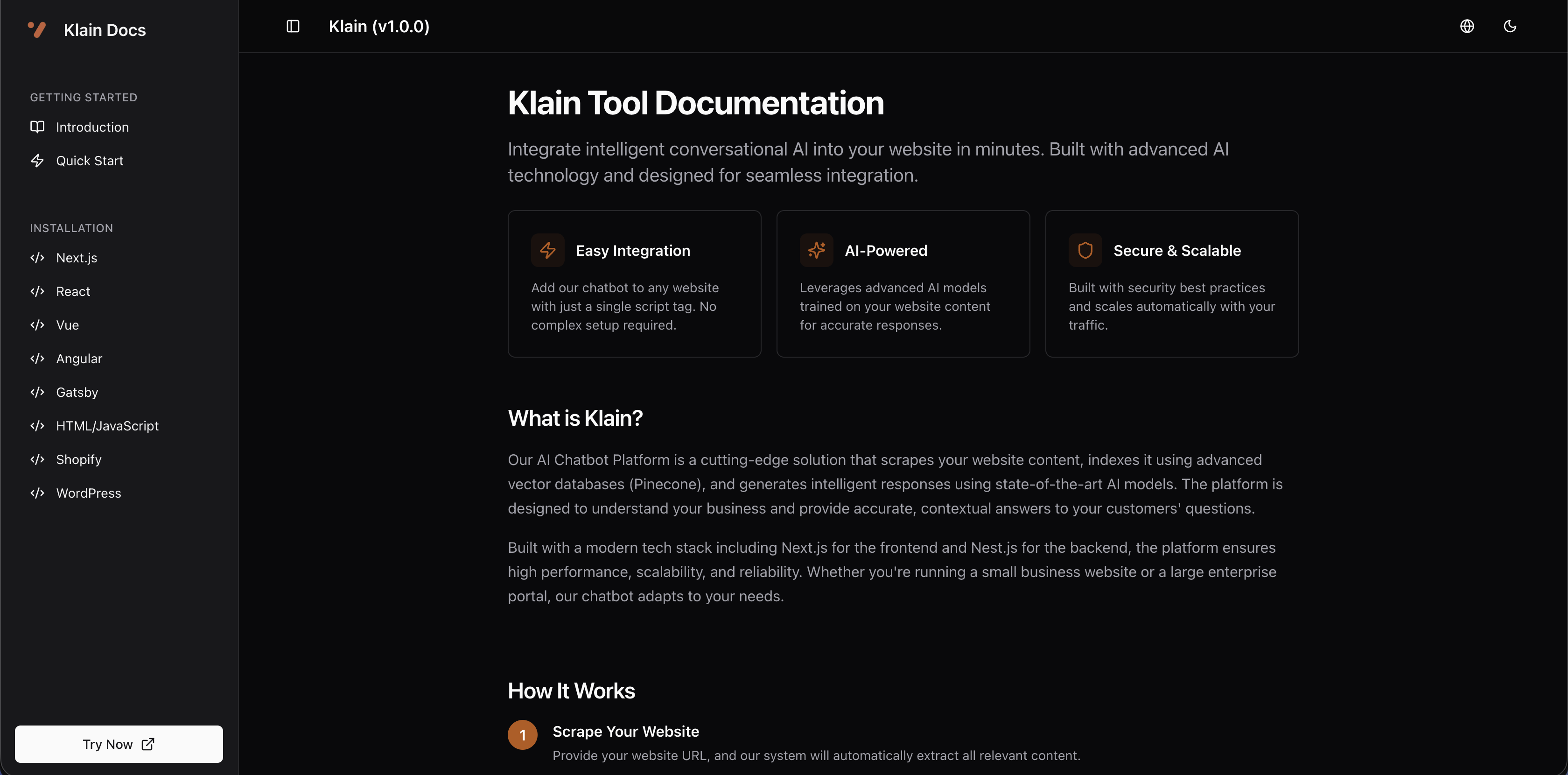Screen dimensions: 1568x775
Task: Open the language globe icon
Action: 1467,26
